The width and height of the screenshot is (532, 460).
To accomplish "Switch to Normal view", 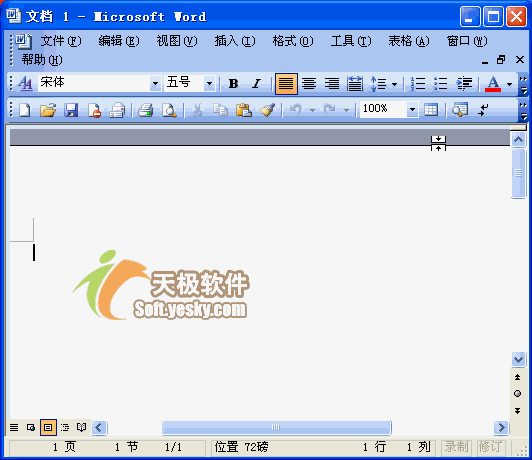I will (14, 427).
